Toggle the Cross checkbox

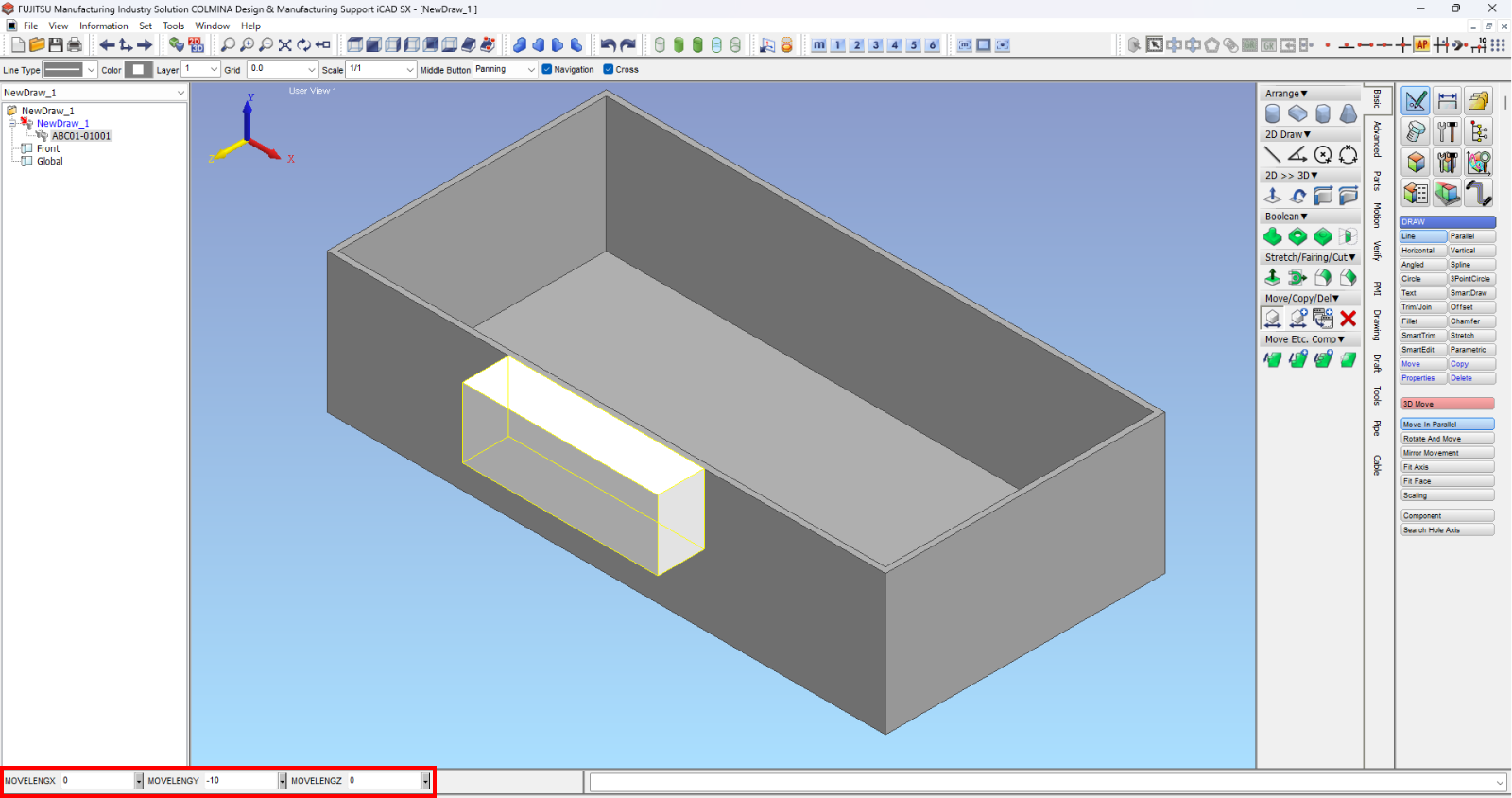coord(609,69)
